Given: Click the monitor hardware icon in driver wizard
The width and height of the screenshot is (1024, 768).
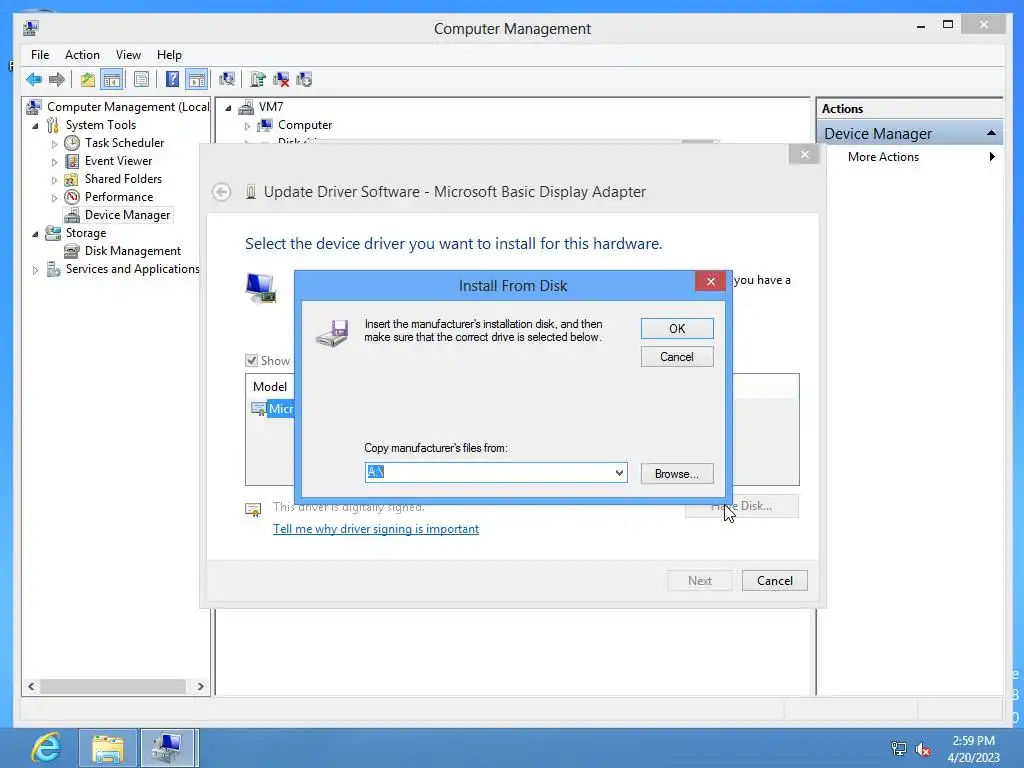Looking at the screenshot, I should coord(261,288).
